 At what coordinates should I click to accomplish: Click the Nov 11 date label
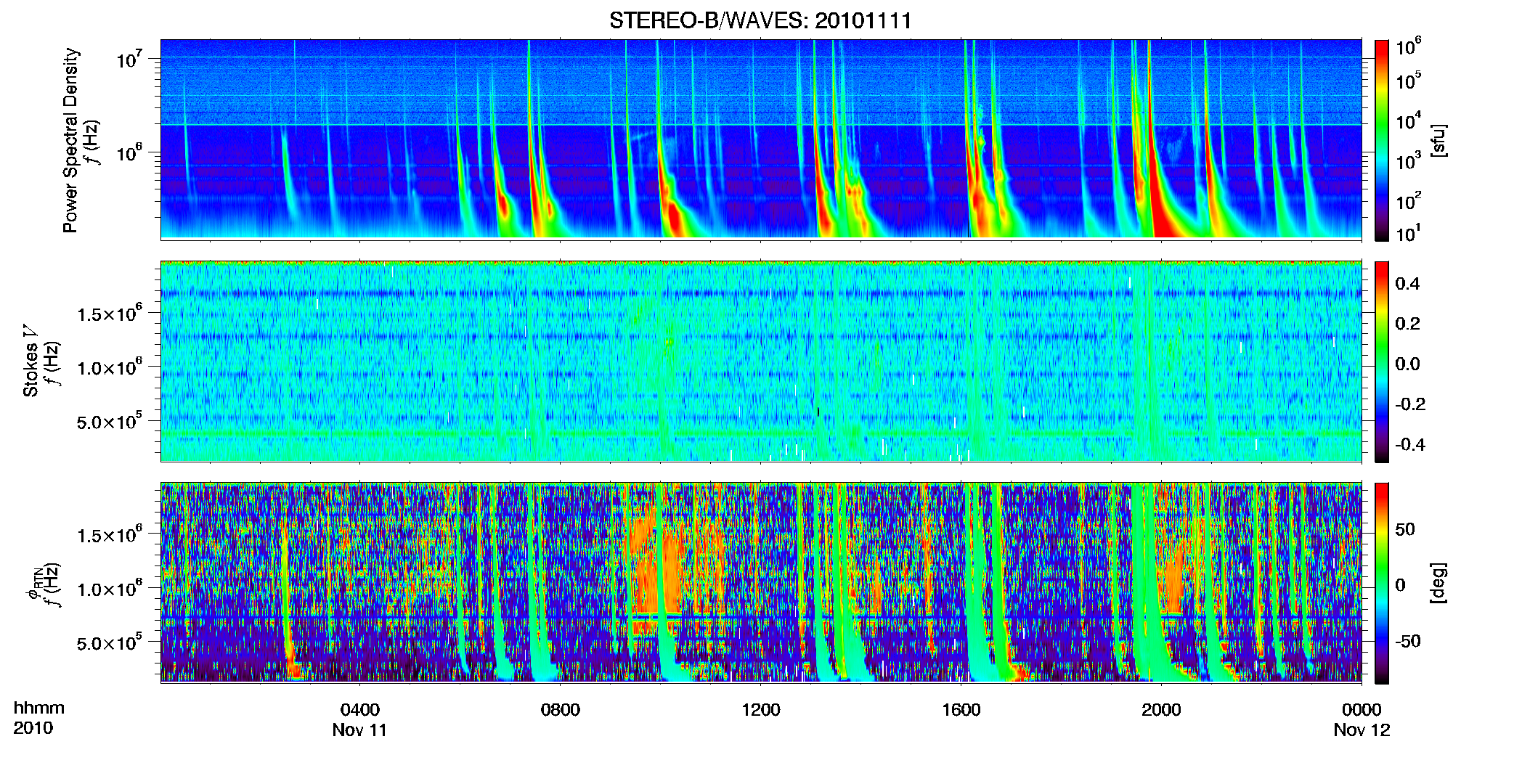coord(359,730)
